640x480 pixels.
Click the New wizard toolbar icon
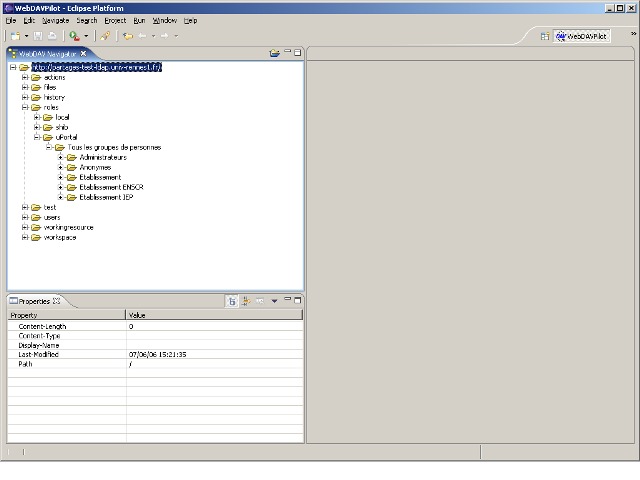coord(14,36)
